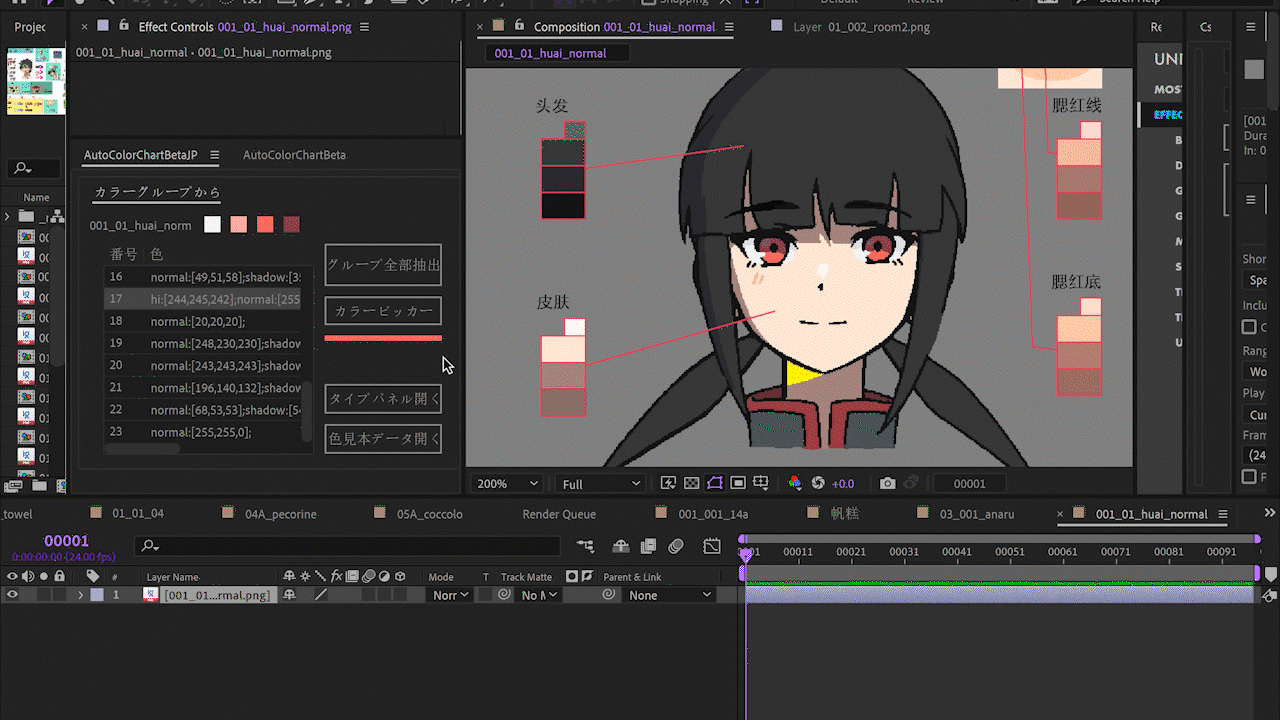1280x720 pixels.
Task: Open the Full resolution dropdown
Action: click(x=600, y=483)
